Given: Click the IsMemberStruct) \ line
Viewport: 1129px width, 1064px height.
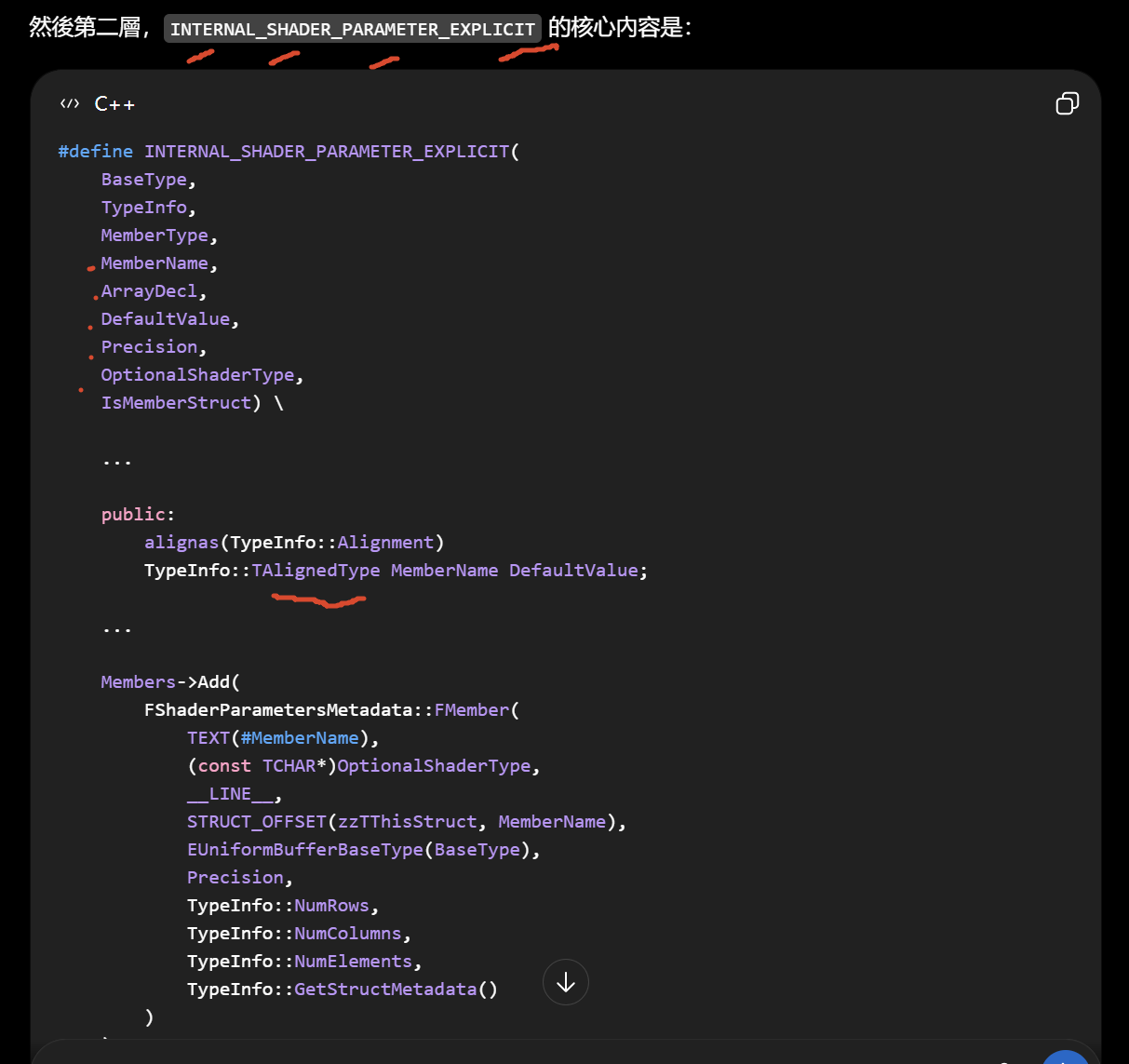Looking at the screenshot, I should (x=192, y=402).
